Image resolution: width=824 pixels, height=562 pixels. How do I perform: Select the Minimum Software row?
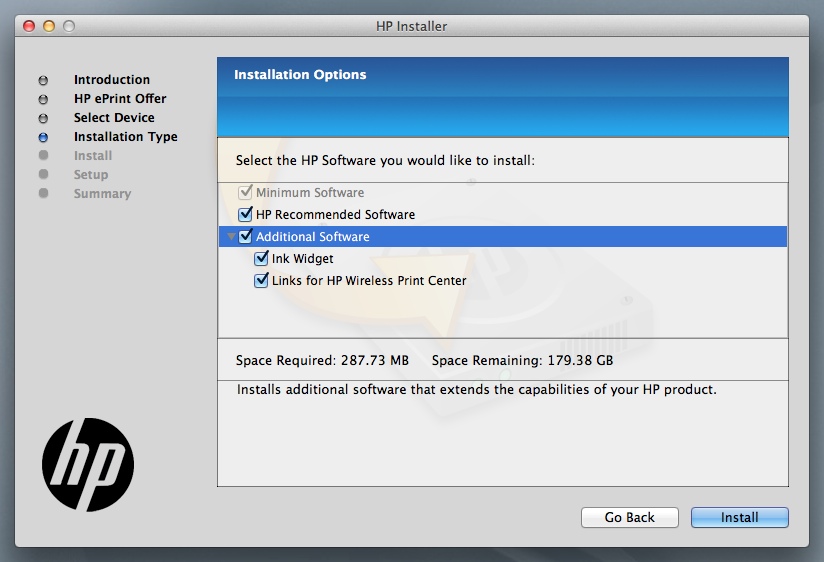[x=309, y=193]
